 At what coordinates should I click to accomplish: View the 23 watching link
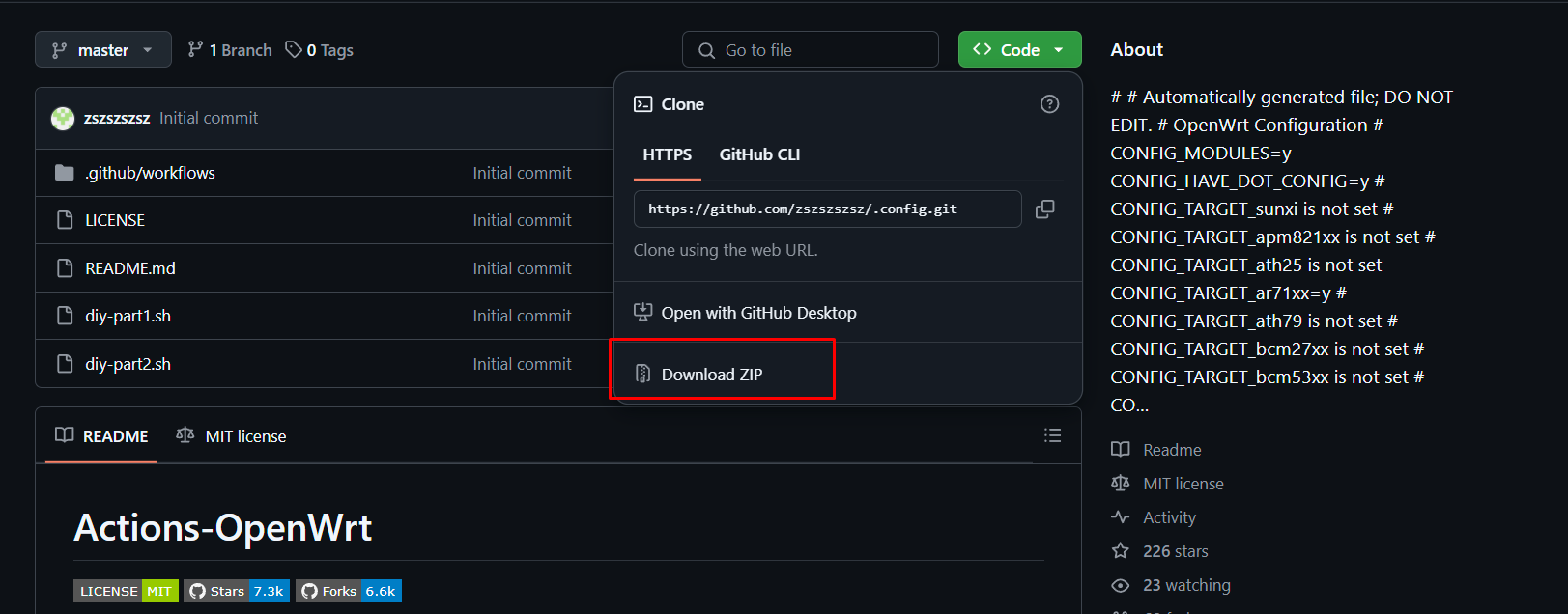coord(1186,585)
